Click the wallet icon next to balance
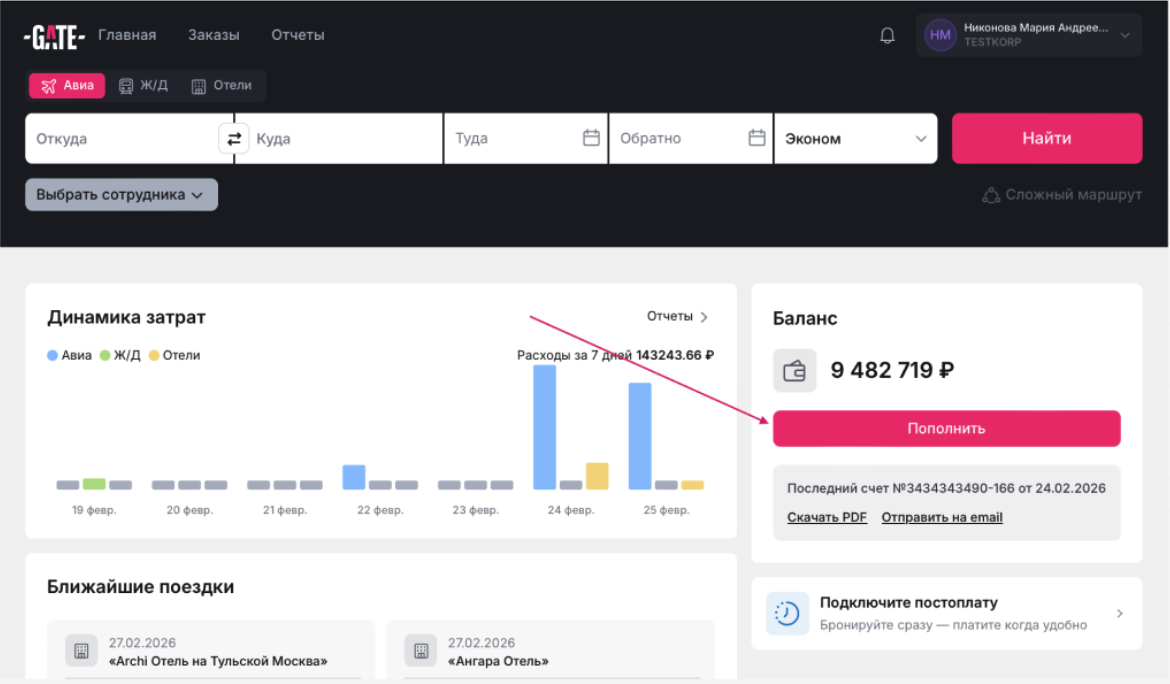The height and width of the screenshot is (684, 1170). pos(795,371)
